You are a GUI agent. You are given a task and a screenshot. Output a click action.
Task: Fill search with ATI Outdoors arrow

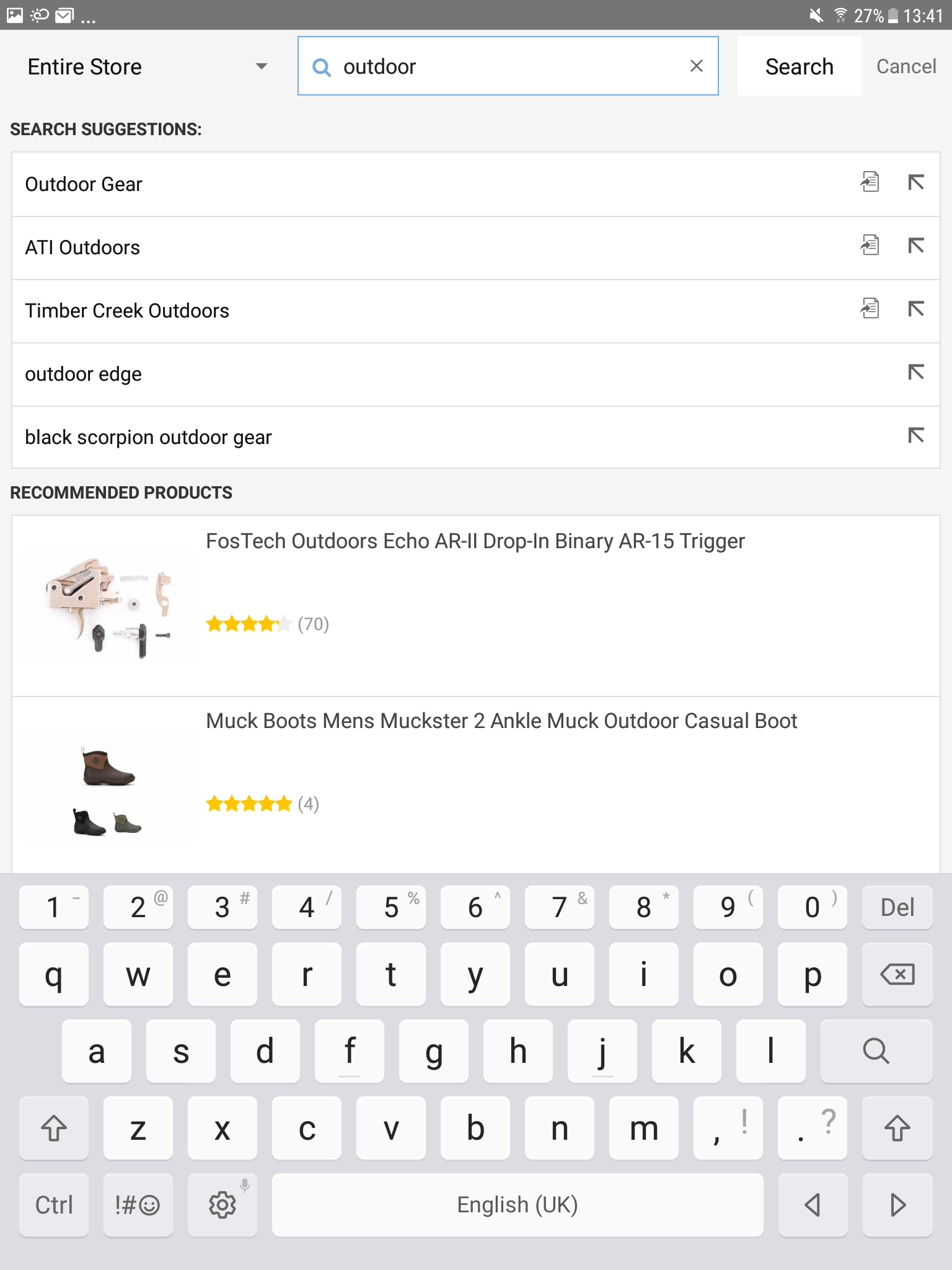916,246
